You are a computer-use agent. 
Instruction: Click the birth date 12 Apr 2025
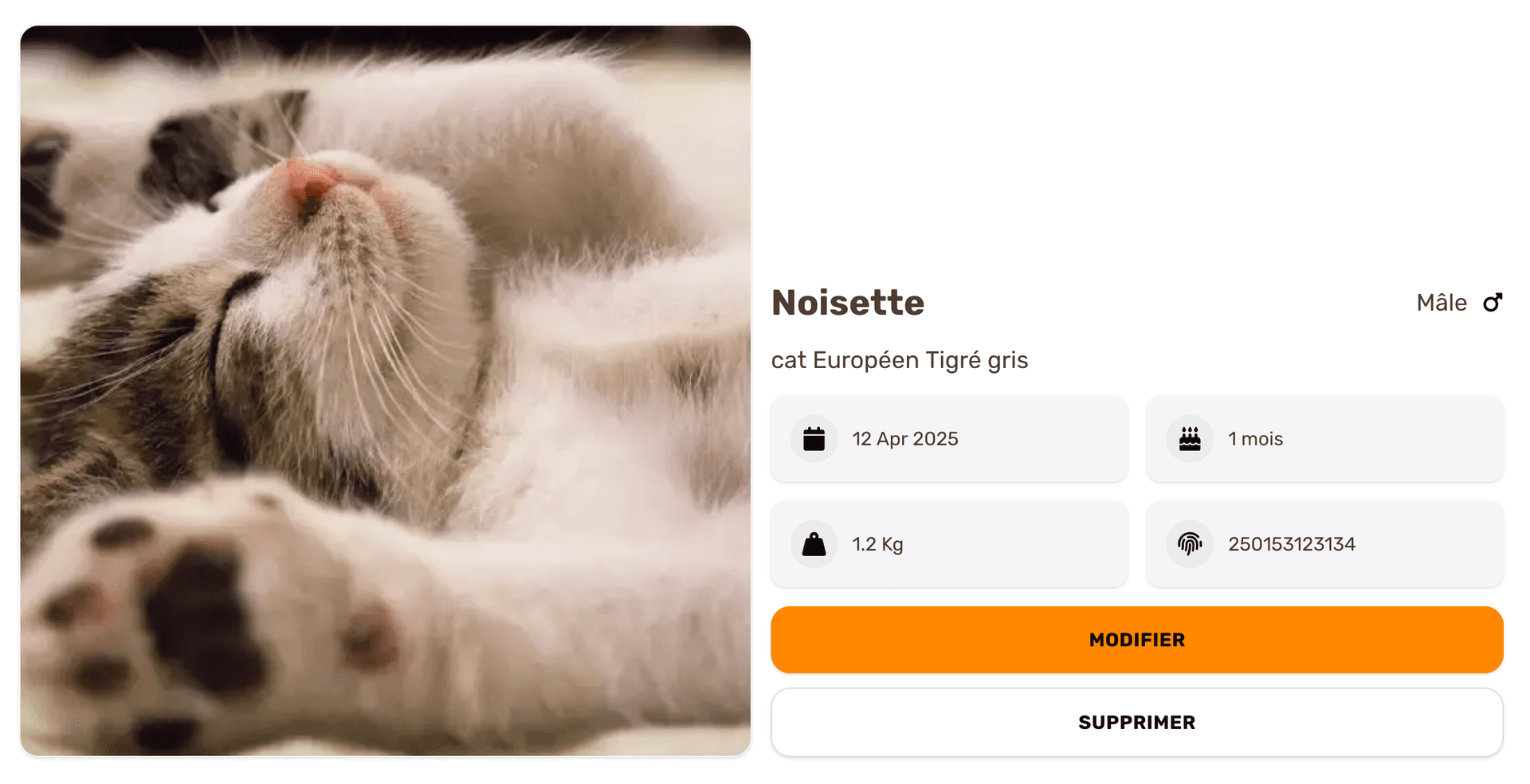(x=905, y=439)
